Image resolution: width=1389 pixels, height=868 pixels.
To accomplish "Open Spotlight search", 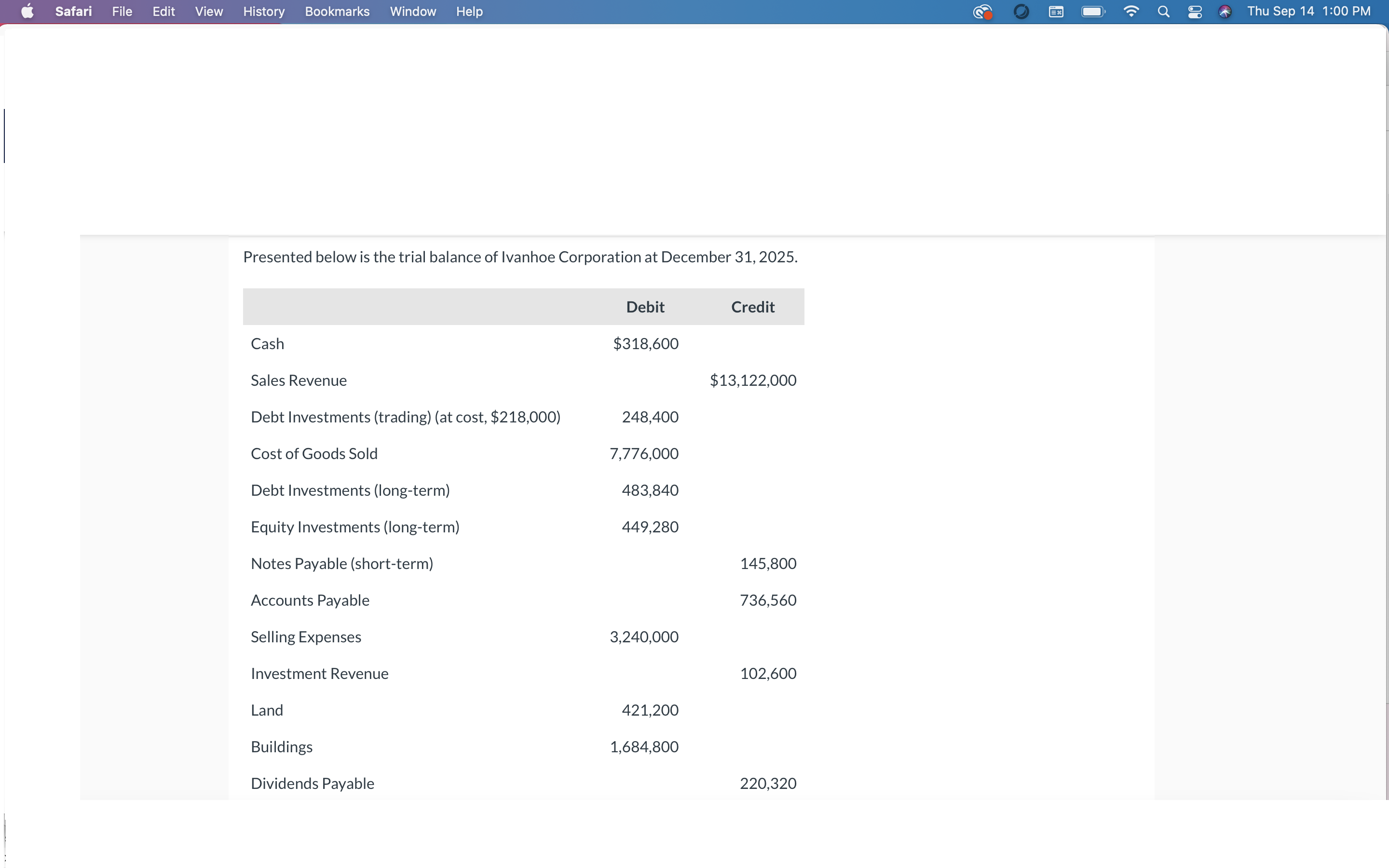I will (x=1163, y=12).
